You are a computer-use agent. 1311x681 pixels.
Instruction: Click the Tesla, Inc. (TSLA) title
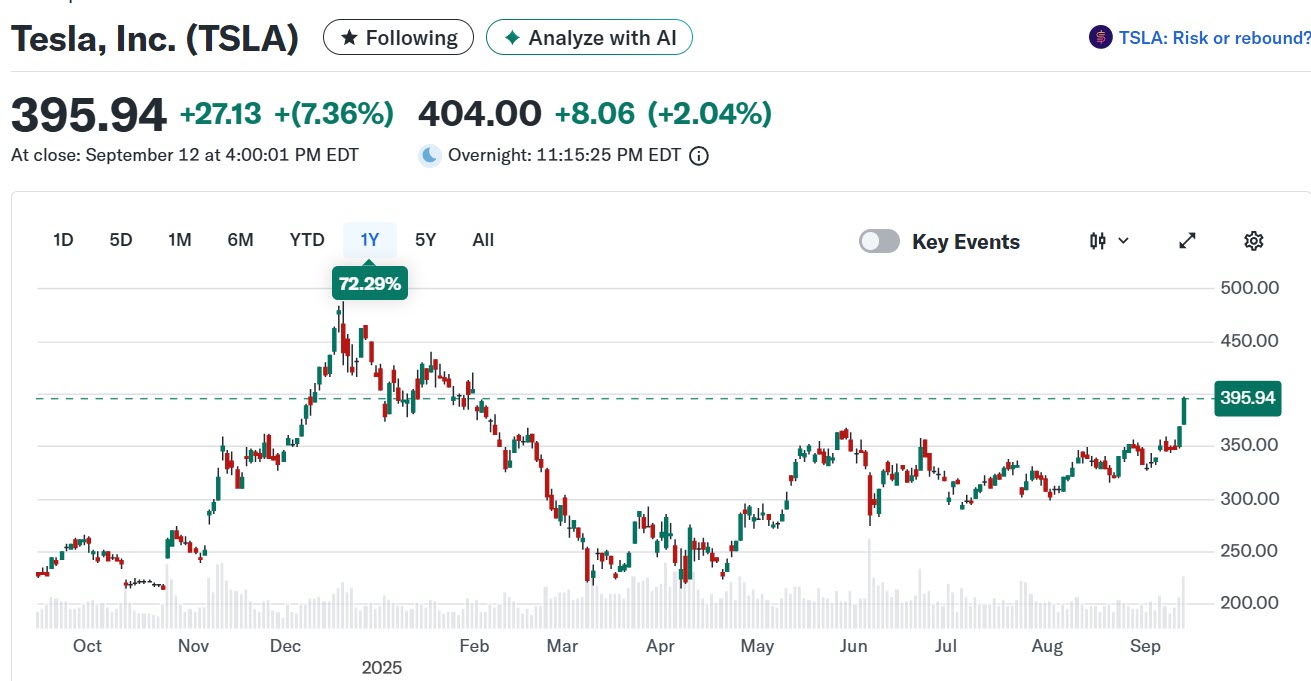click(154, 38)
